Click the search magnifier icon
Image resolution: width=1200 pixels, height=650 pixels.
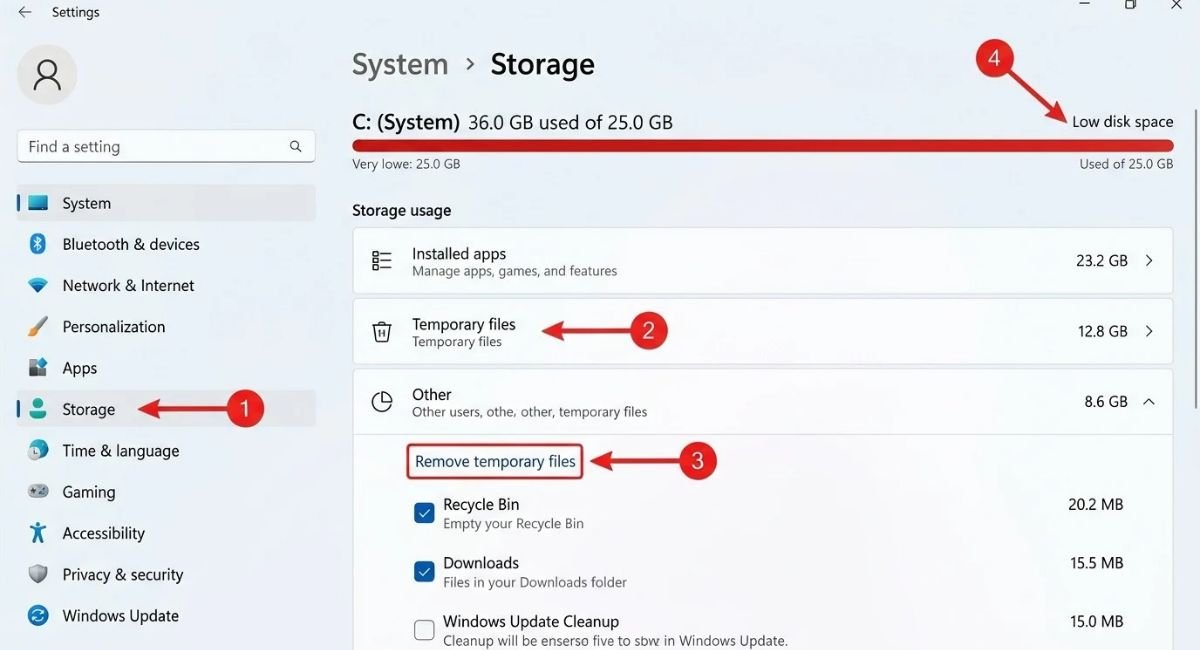[296, 146]
